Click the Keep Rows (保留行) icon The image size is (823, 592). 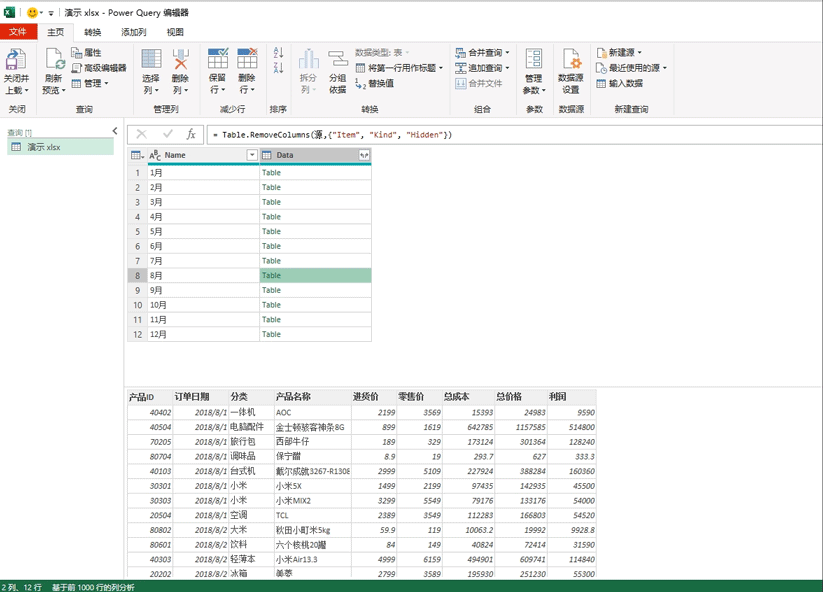coord(218,59)
